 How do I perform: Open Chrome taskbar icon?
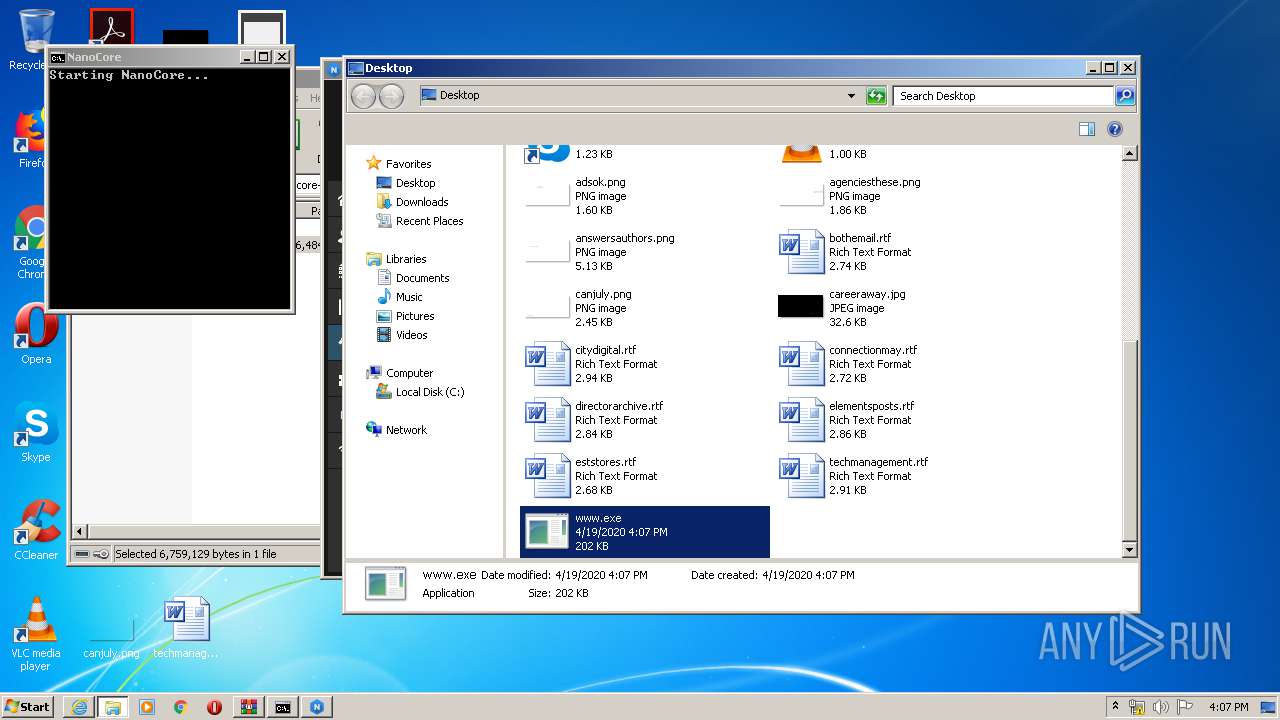[180, 707]
